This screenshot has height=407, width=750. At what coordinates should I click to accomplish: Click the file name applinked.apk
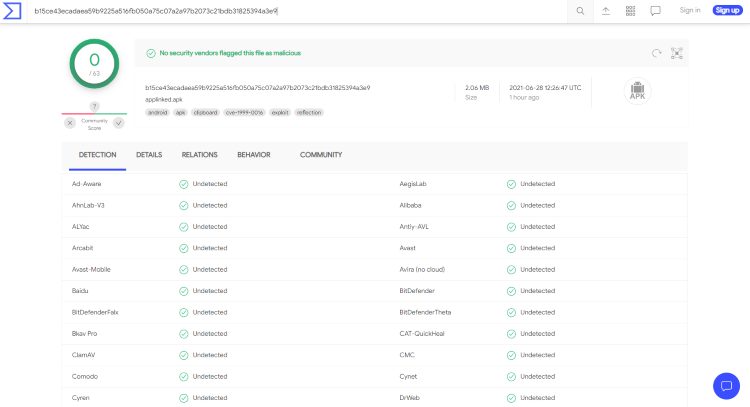tap(164, 99)
